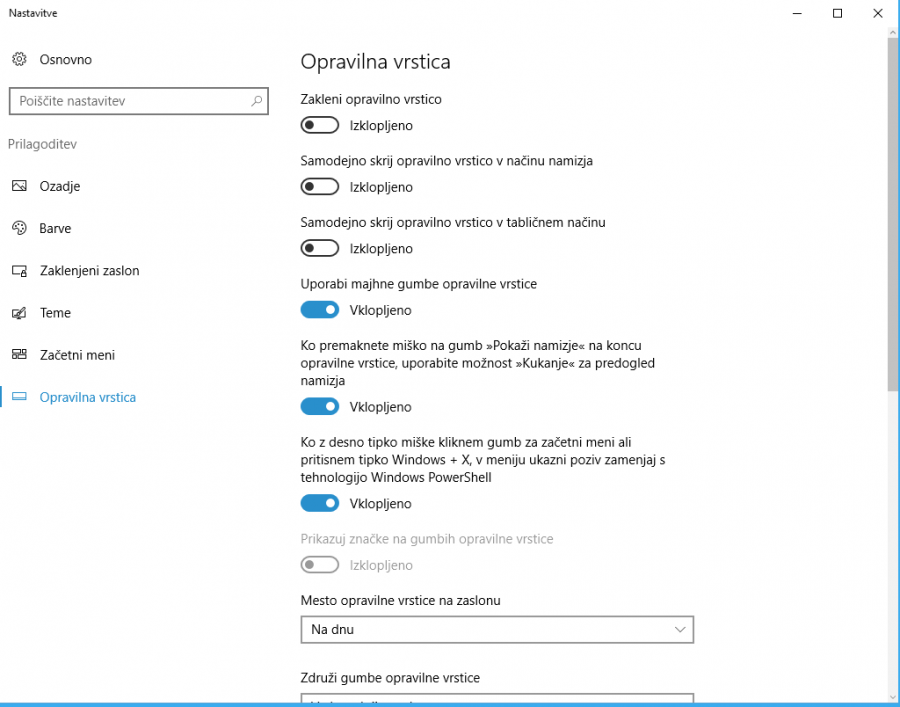Screen dimensions: 900x707
Task: Disable the Windows PowerShell replacement toggle
Action: coord(320,503)
